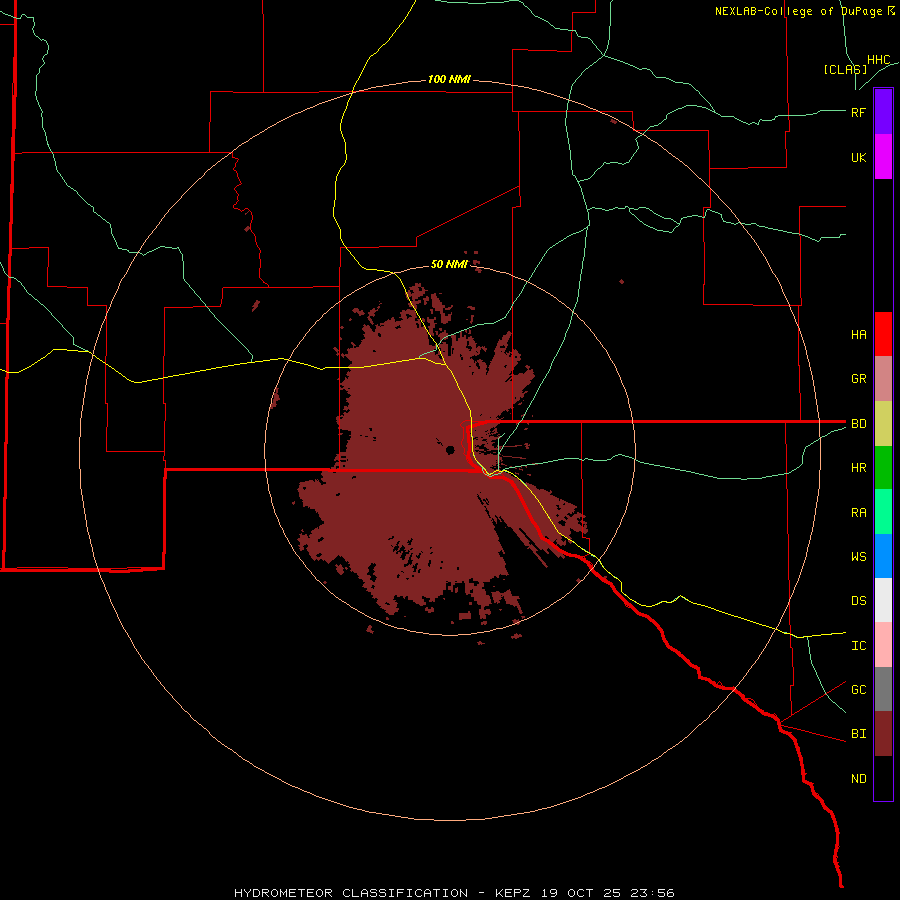Image resolution: width=900 pixels, height=900 pixels.
Task: Click the Hydrometeor Classification KEPZ title caption
Action: [454, 893]
